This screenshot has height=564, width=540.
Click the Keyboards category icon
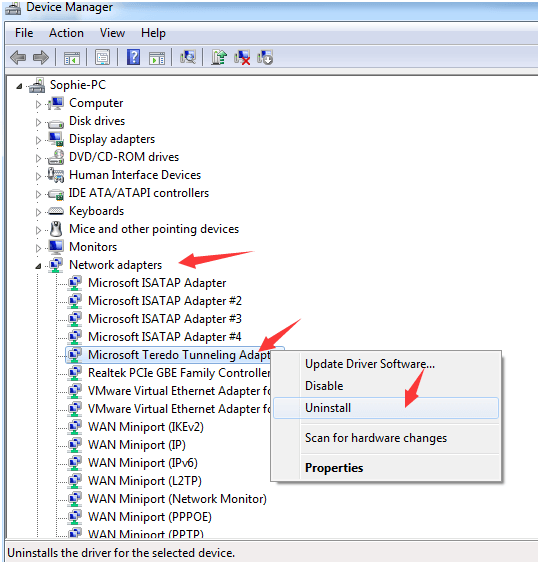click(56, 211)
